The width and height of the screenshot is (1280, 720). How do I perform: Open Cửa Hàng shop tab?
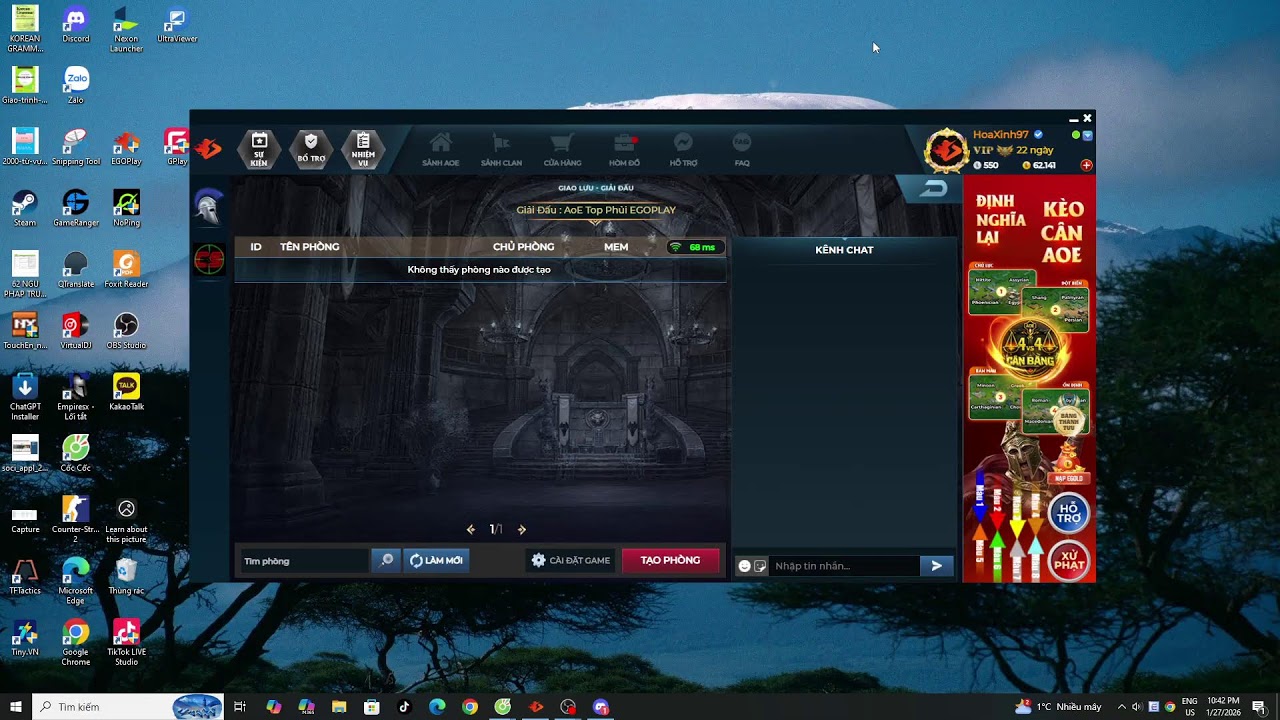pos(562,150)
